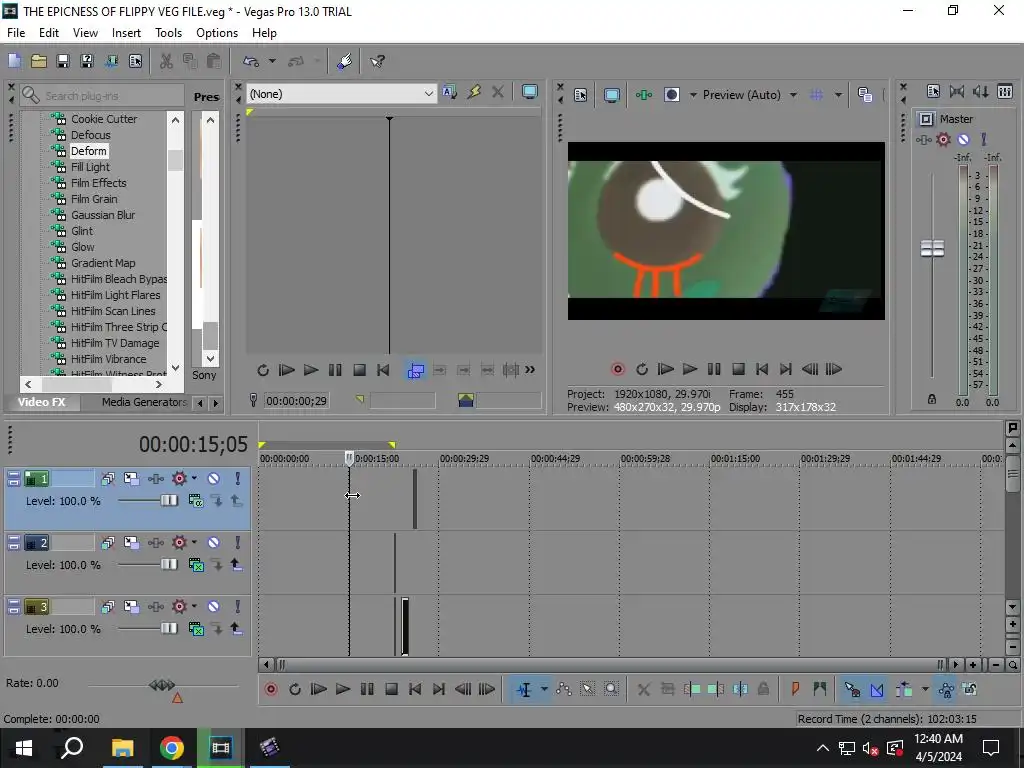
Task: Select the HitFilm Light Flares plug-in
Action: (x=116, y=295)
